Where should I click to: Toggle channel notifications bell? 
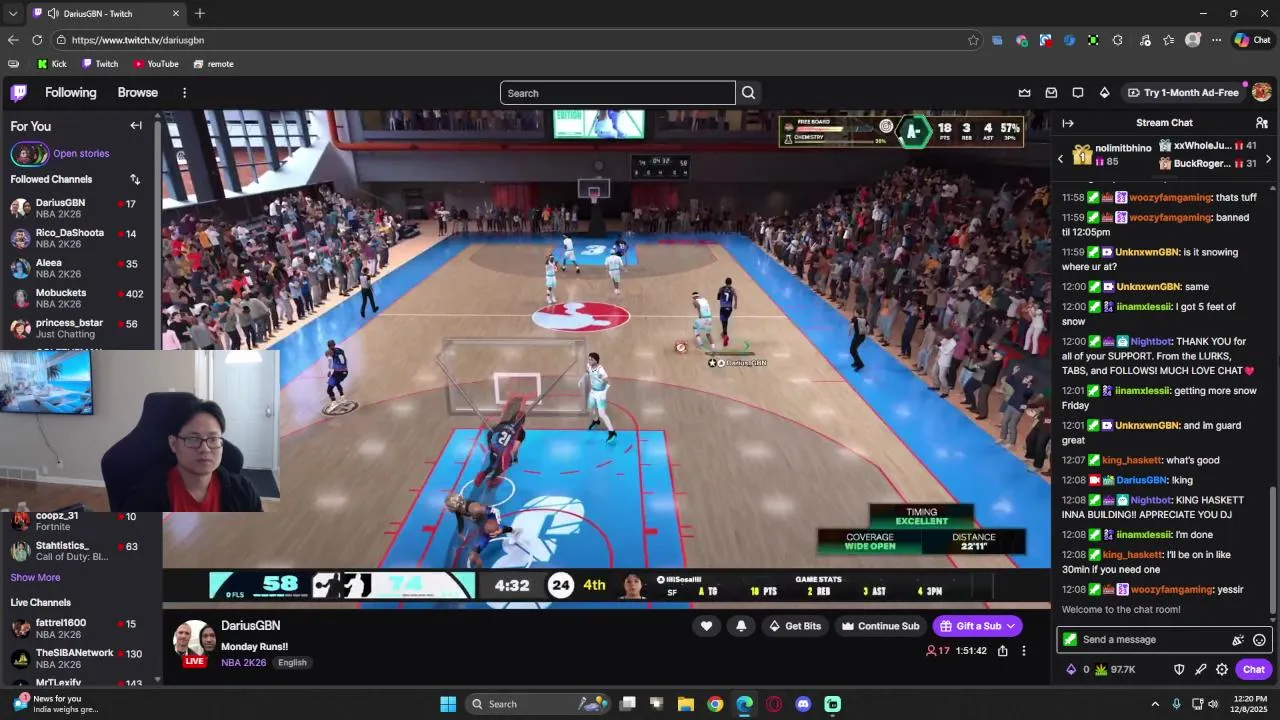741,626
